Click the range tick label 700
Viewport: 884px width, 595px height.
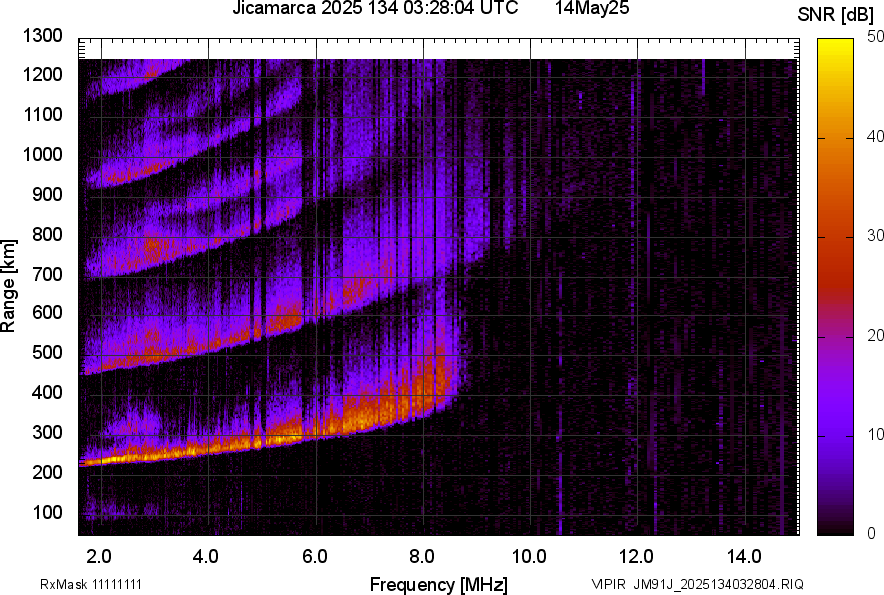(47, 274)
